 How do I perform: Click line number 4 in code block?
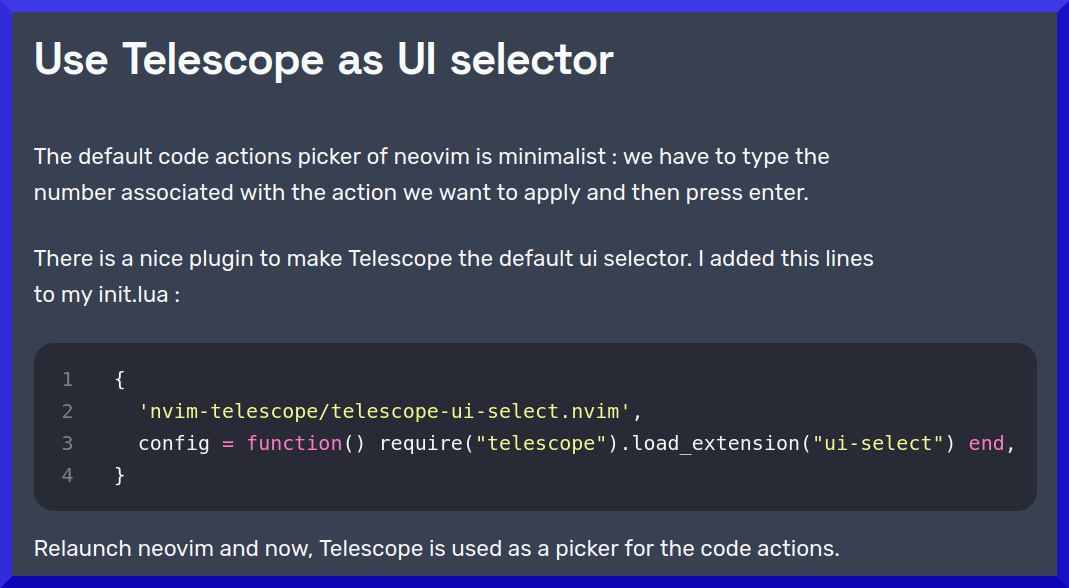point(67,475)
